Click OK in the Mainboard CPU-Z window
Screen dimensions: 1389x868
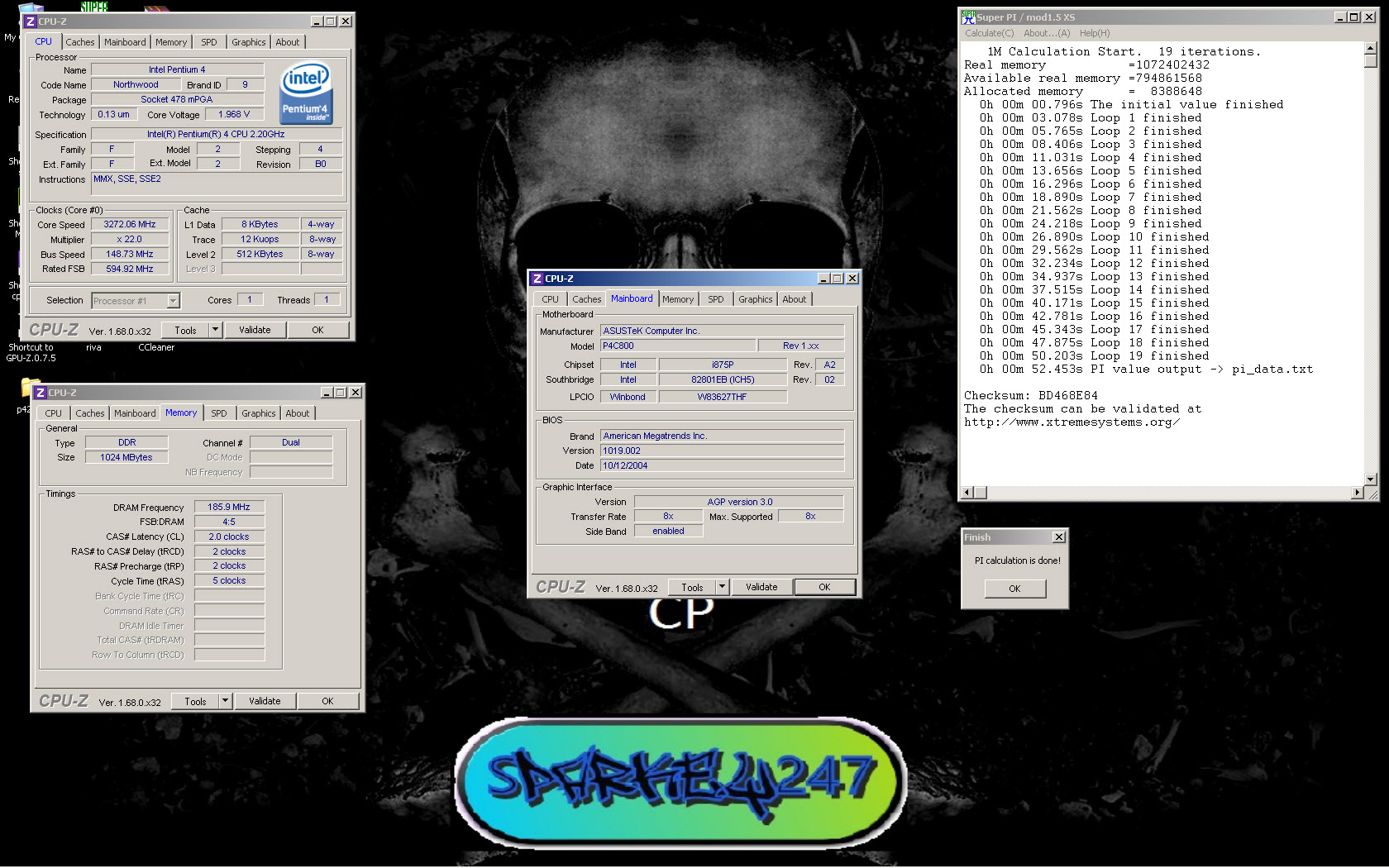click(x=824, y=587)
